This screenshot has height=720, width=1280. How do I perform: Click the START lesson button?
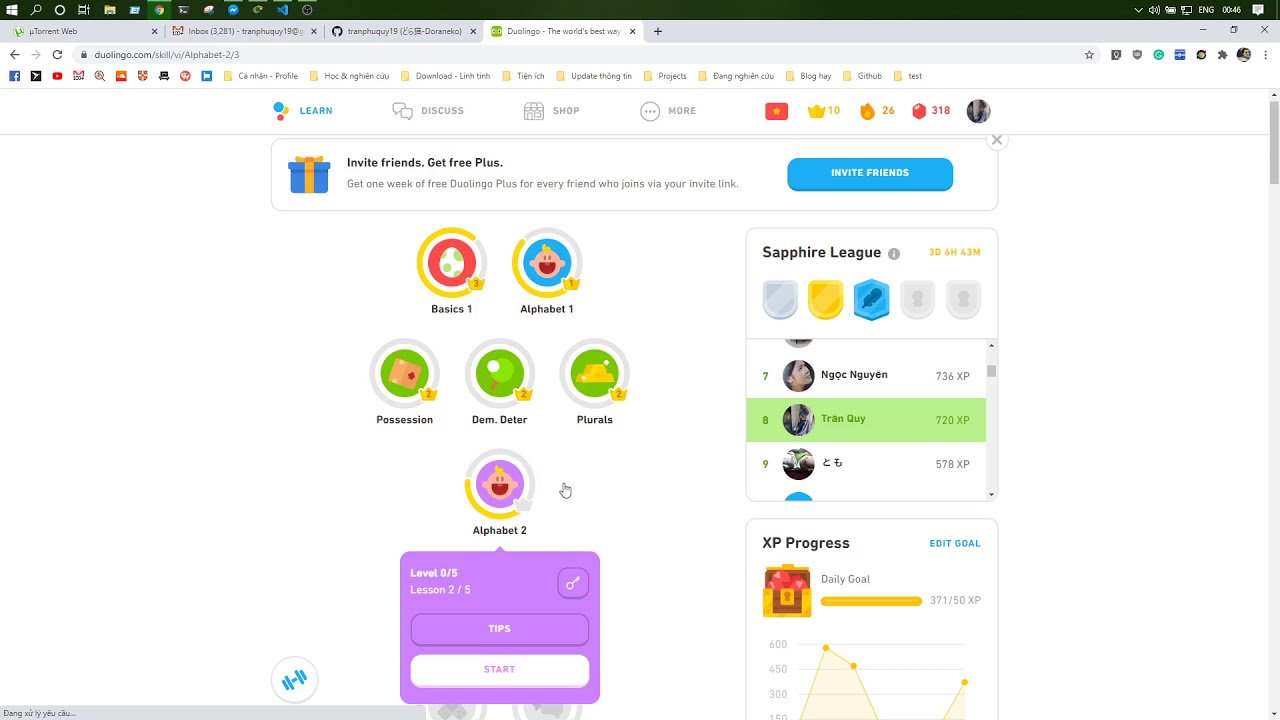coord(499,670)
